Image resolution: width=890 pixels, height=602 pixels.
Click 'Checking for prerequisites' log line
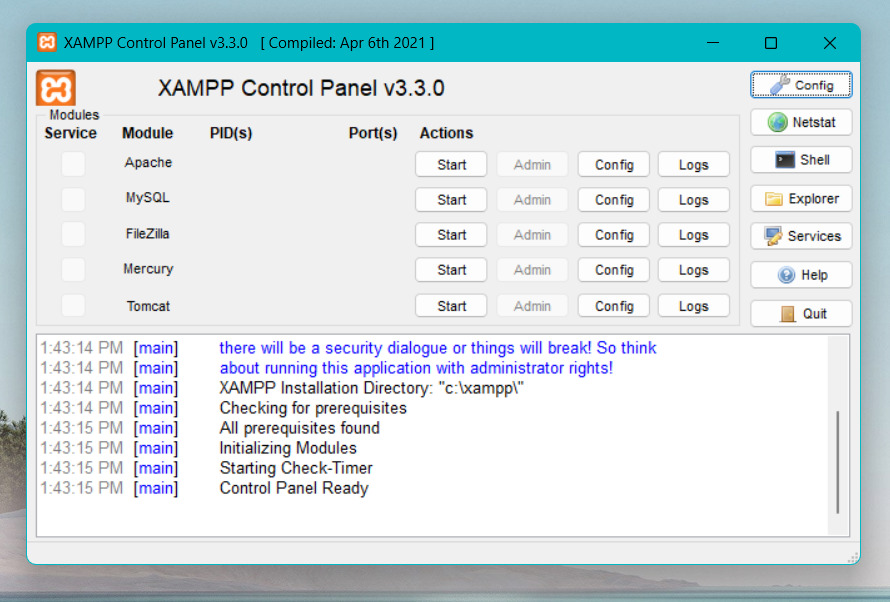pos(313,408)
